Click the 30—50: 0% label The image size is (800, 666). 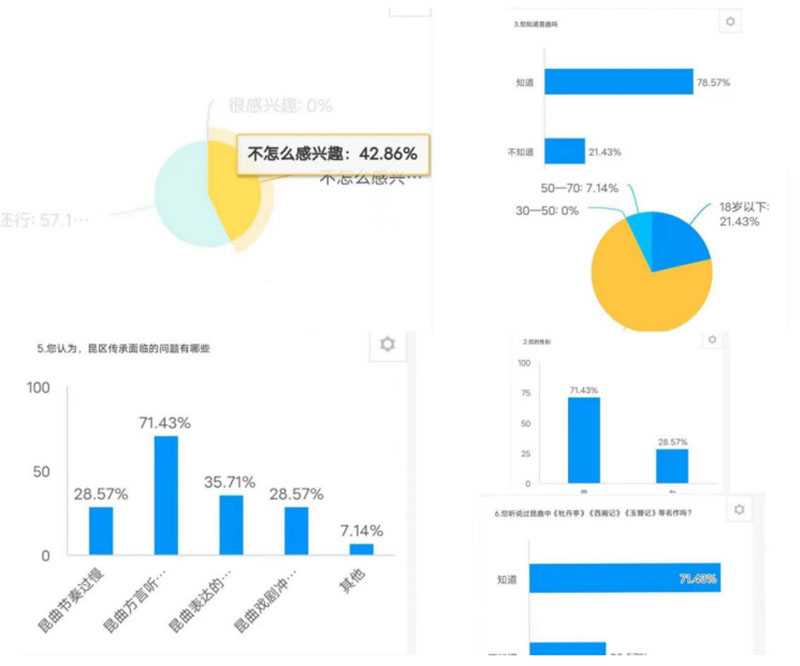click(547, 211)
